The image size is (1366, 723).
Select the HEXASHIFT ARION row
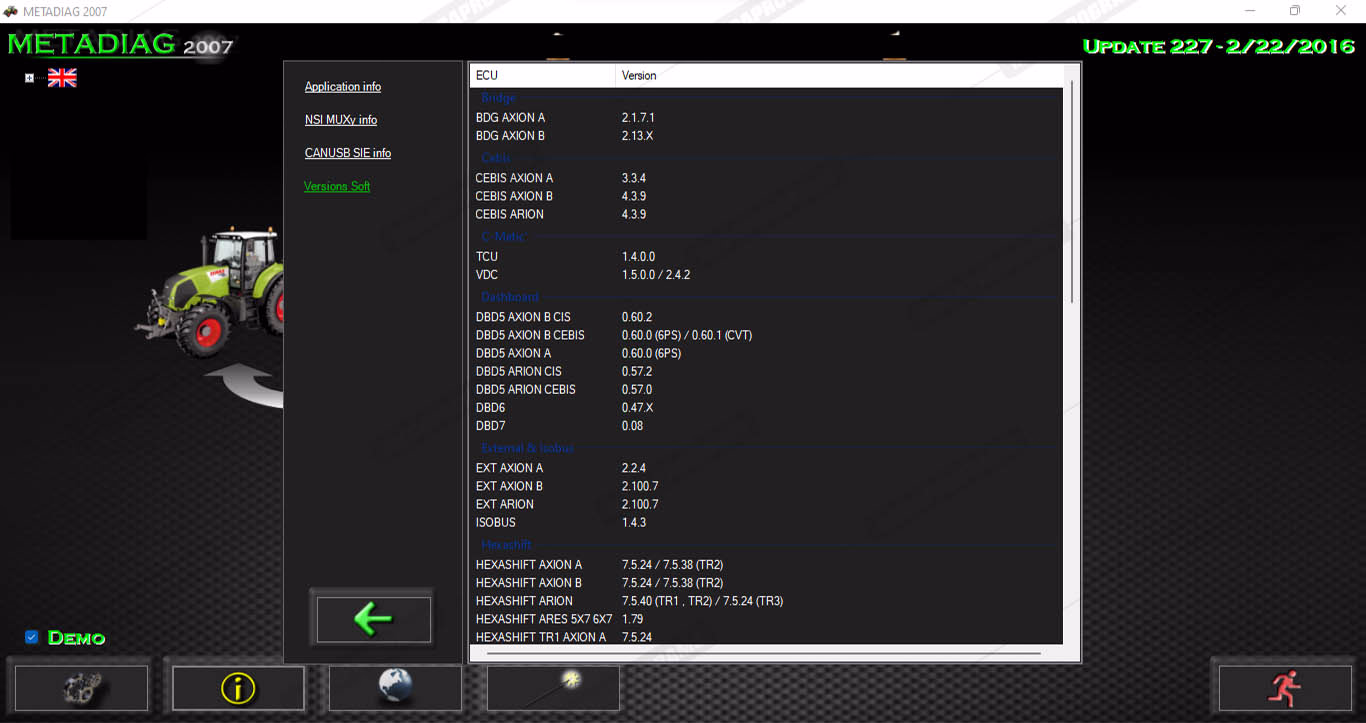[766, 600]
